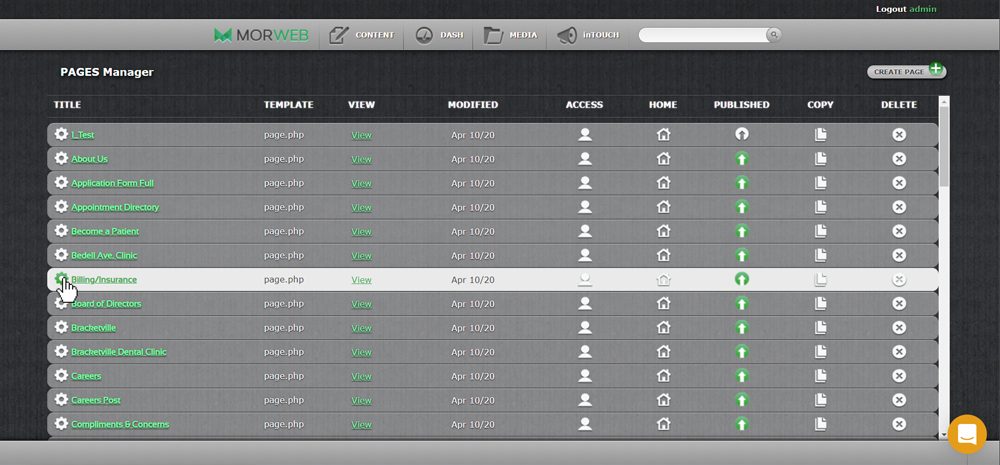Click View link for Careers row
Image resolution: width=1000 pixels, height=465 pixels.
361,376
